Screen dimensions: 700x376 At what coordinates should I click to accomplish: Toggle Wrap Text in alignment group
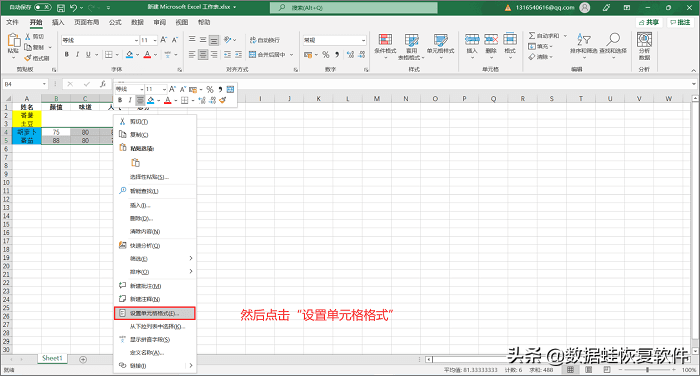pos(265,40)
